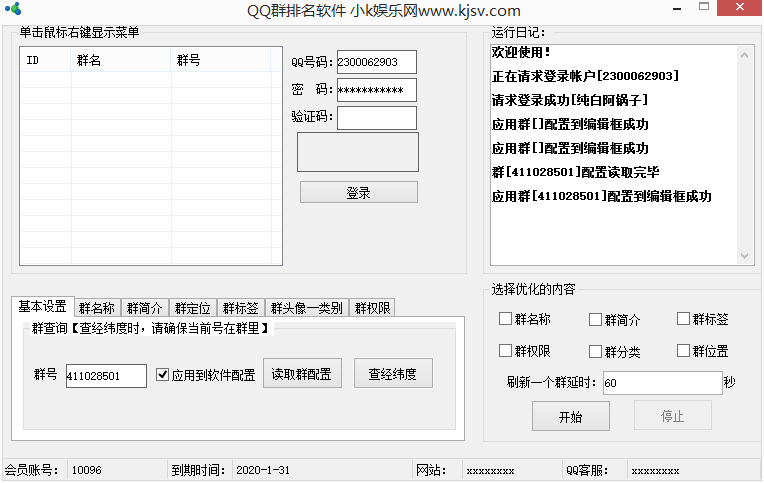Select the 群标签 tab
The width and height of the screenshot is (764, 483).
coord(241,308)
